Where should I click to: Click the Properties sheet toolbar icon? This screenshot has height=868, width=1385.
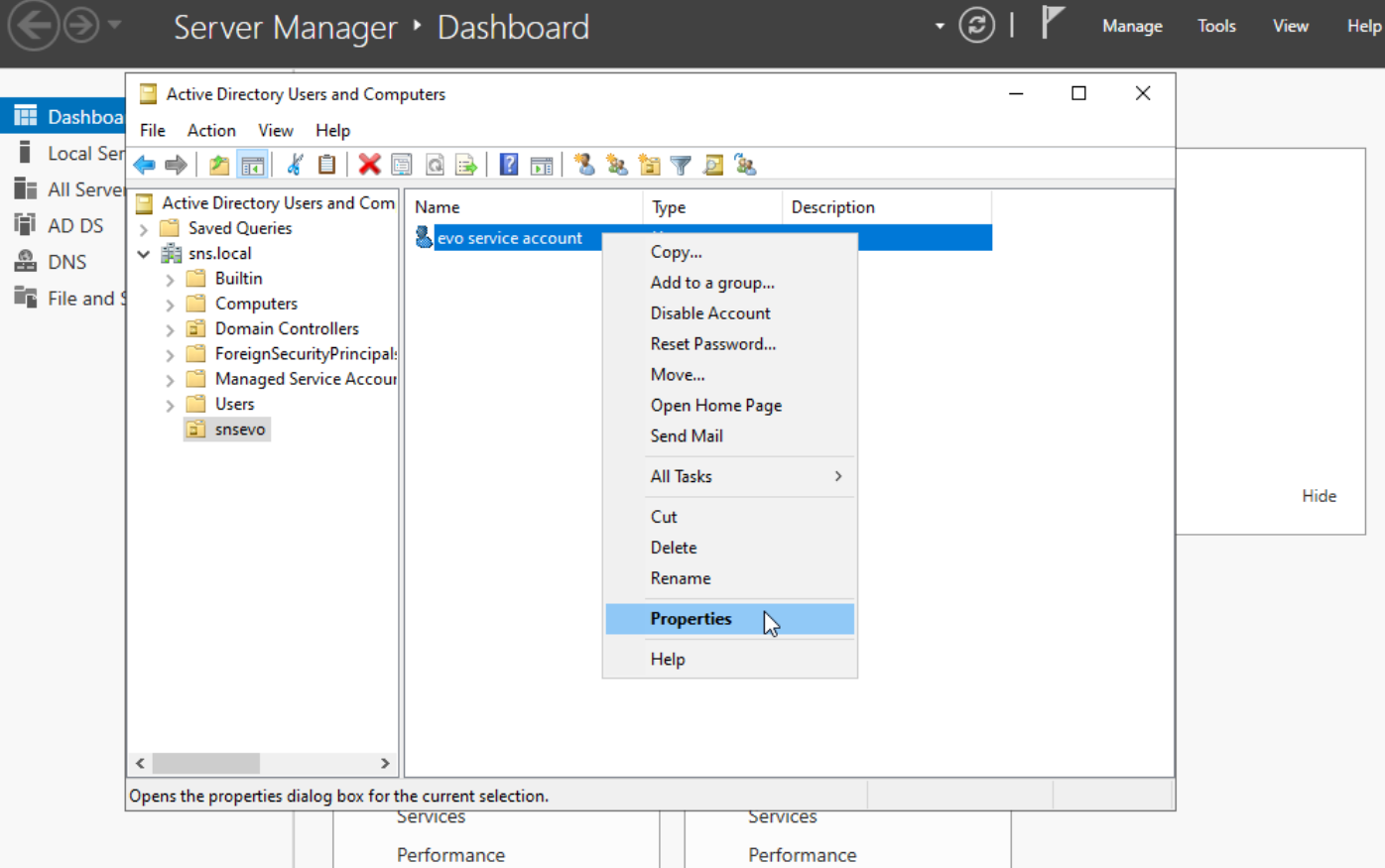402,165
